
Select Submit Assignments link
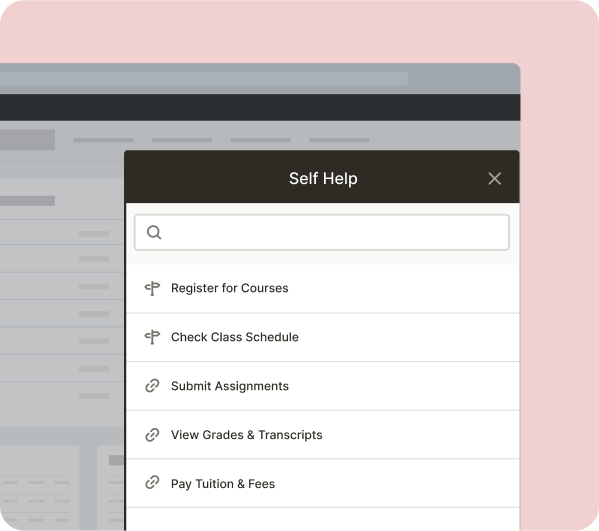tap(323, 386)
